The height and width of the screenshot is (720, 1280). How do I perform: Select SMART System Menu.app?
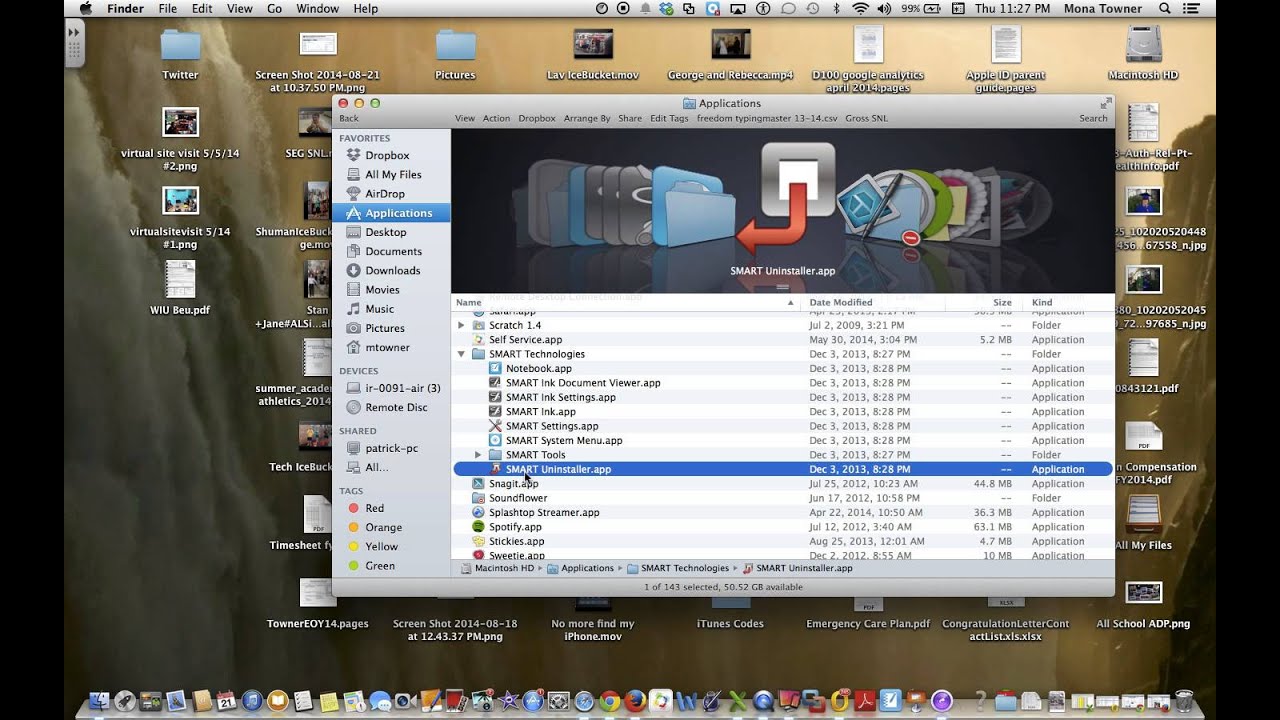[x=564, y=440]
